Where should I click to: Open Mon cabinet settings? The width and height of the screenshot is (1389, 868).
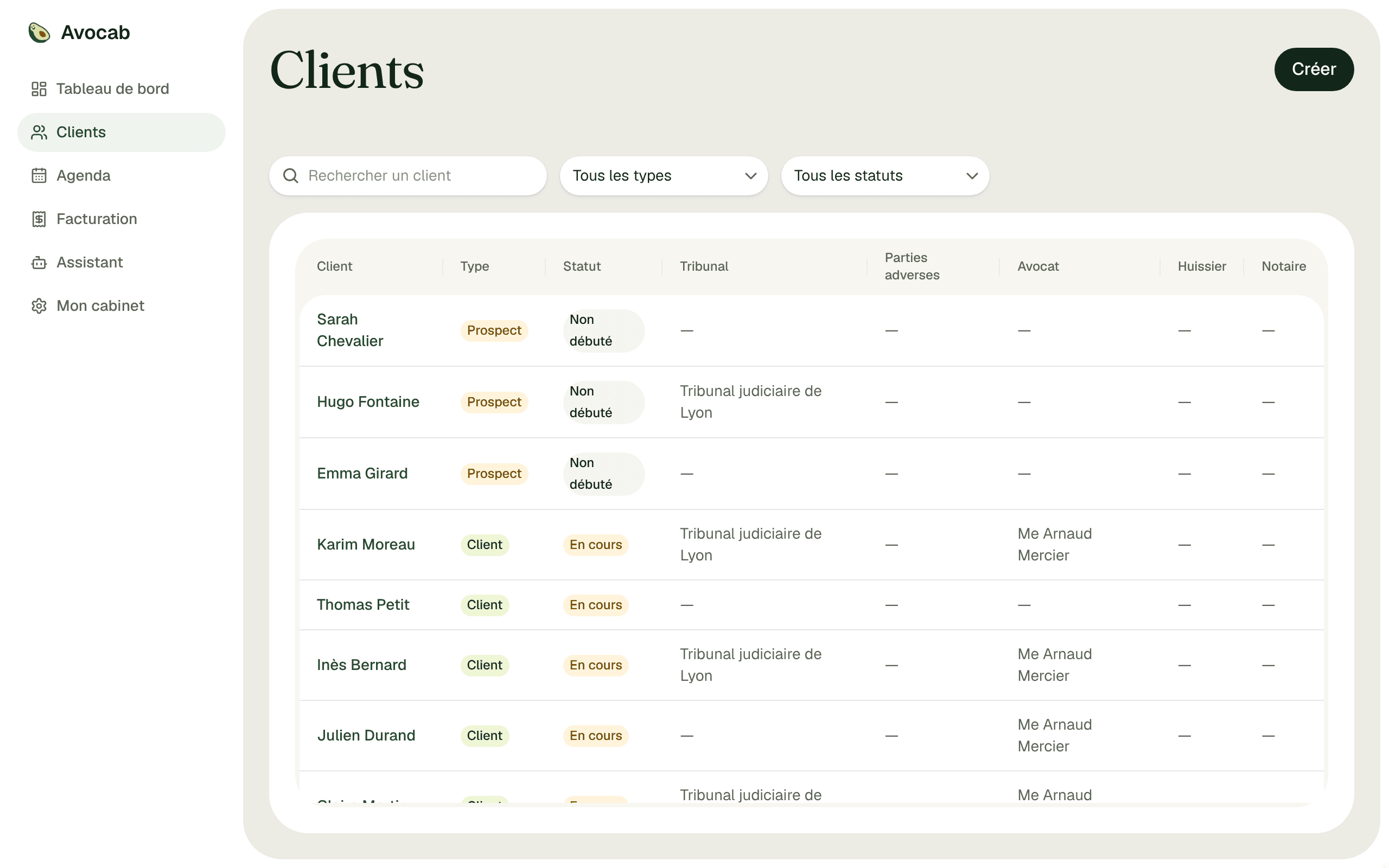(x=121, y=306)
